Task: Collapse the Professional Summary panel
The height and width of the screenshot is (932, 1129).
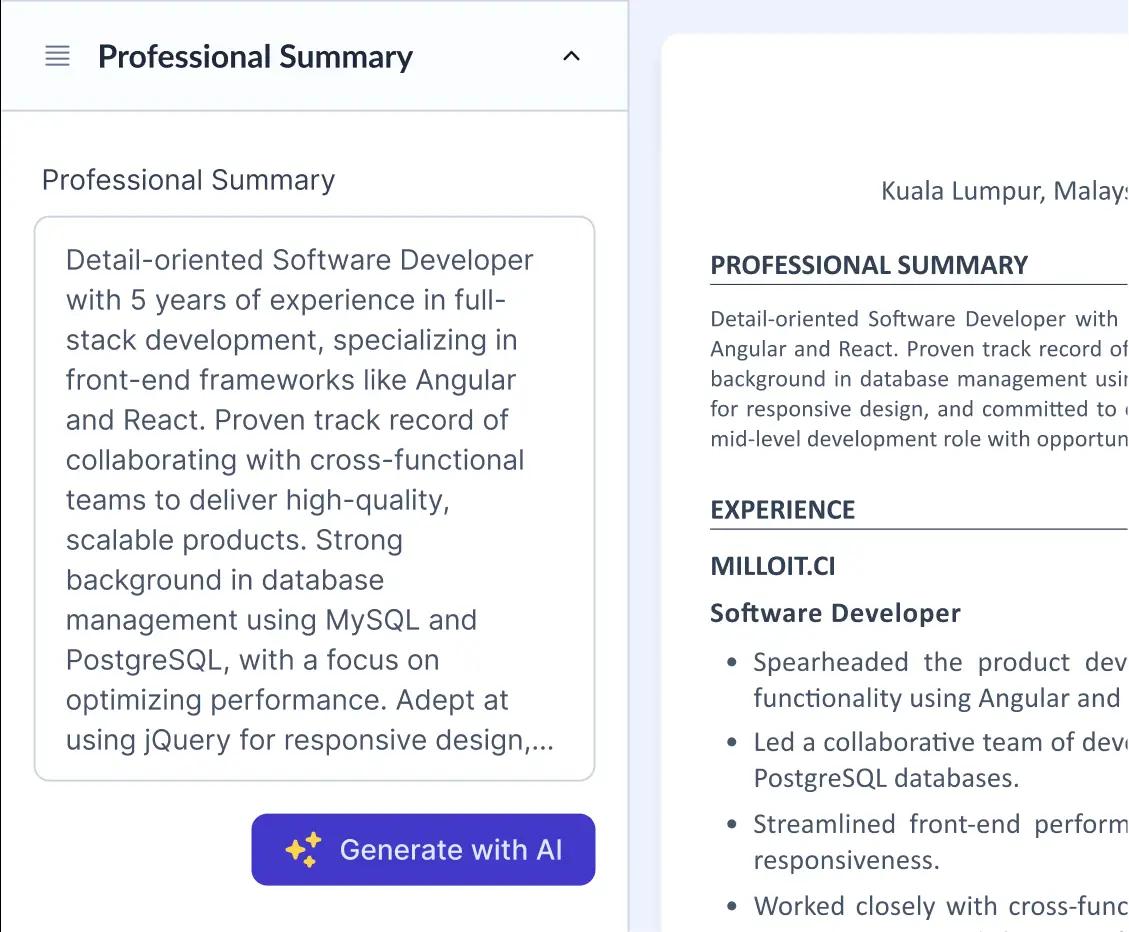Action: coord(571,57)
